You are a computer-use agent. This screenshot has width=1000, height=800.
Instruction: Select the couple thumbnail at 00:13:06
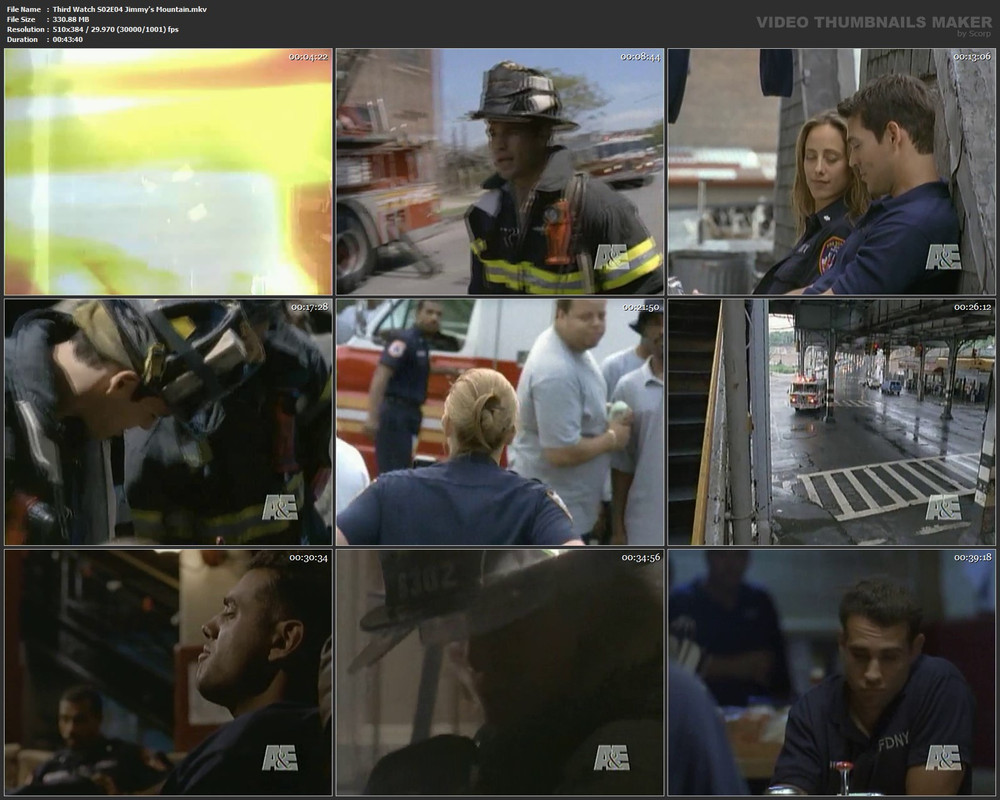(832, 172)
